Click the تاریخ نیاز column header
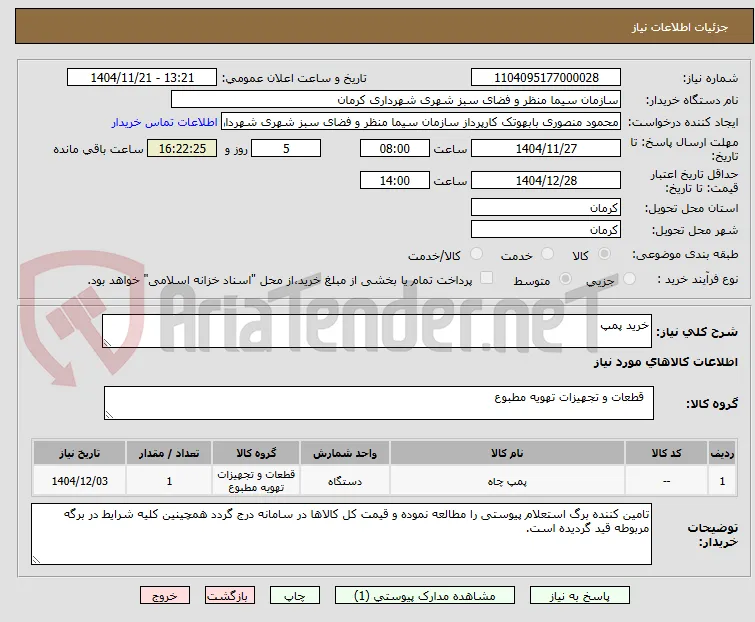Image resolution: width=755 pixels, height=622 pixels. pos(79,453)
